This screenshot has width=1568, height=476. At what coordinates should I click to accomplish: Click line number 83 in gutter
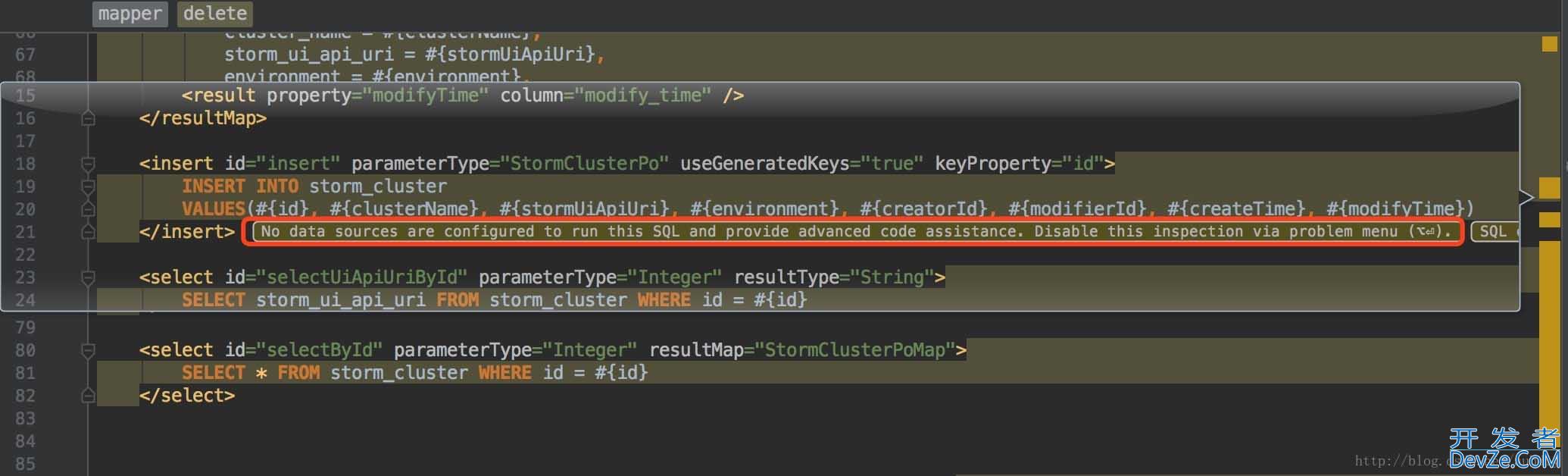[x=25, y=418]
